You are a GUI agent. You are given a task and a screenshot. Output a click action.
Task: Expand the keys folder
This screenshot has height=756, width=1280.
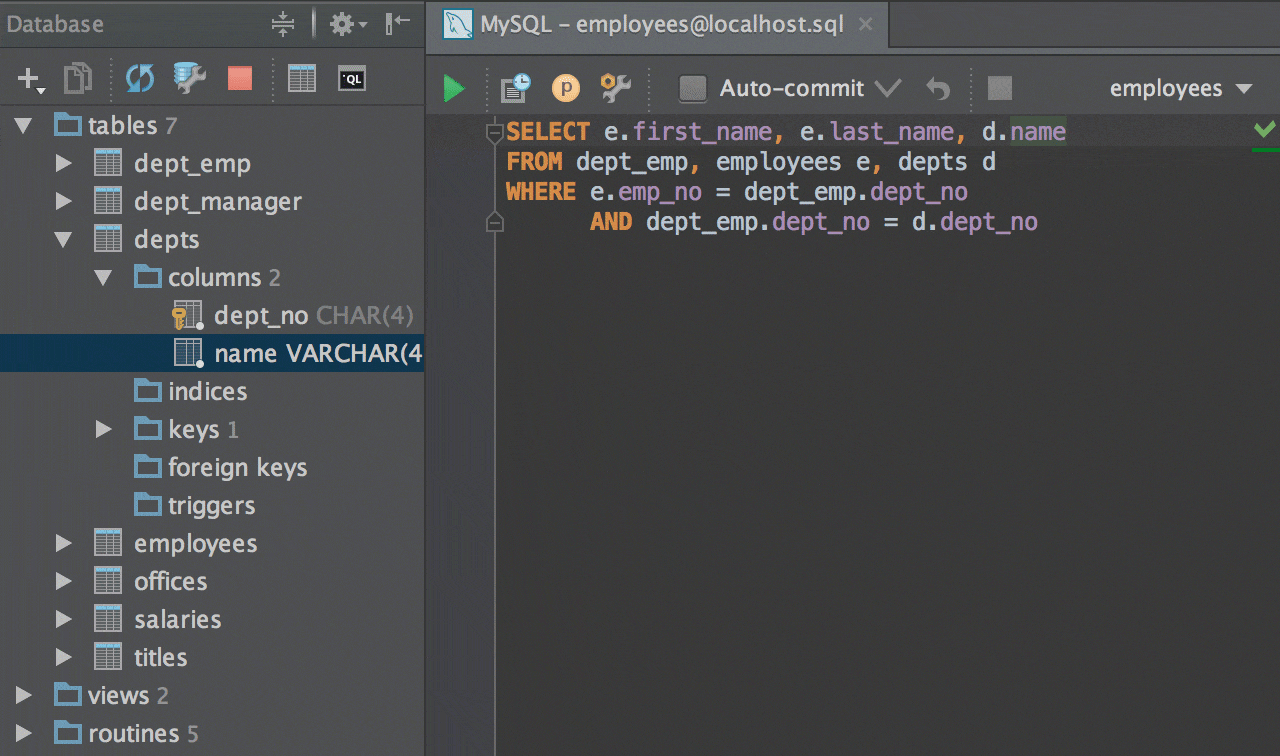(102, 430)
